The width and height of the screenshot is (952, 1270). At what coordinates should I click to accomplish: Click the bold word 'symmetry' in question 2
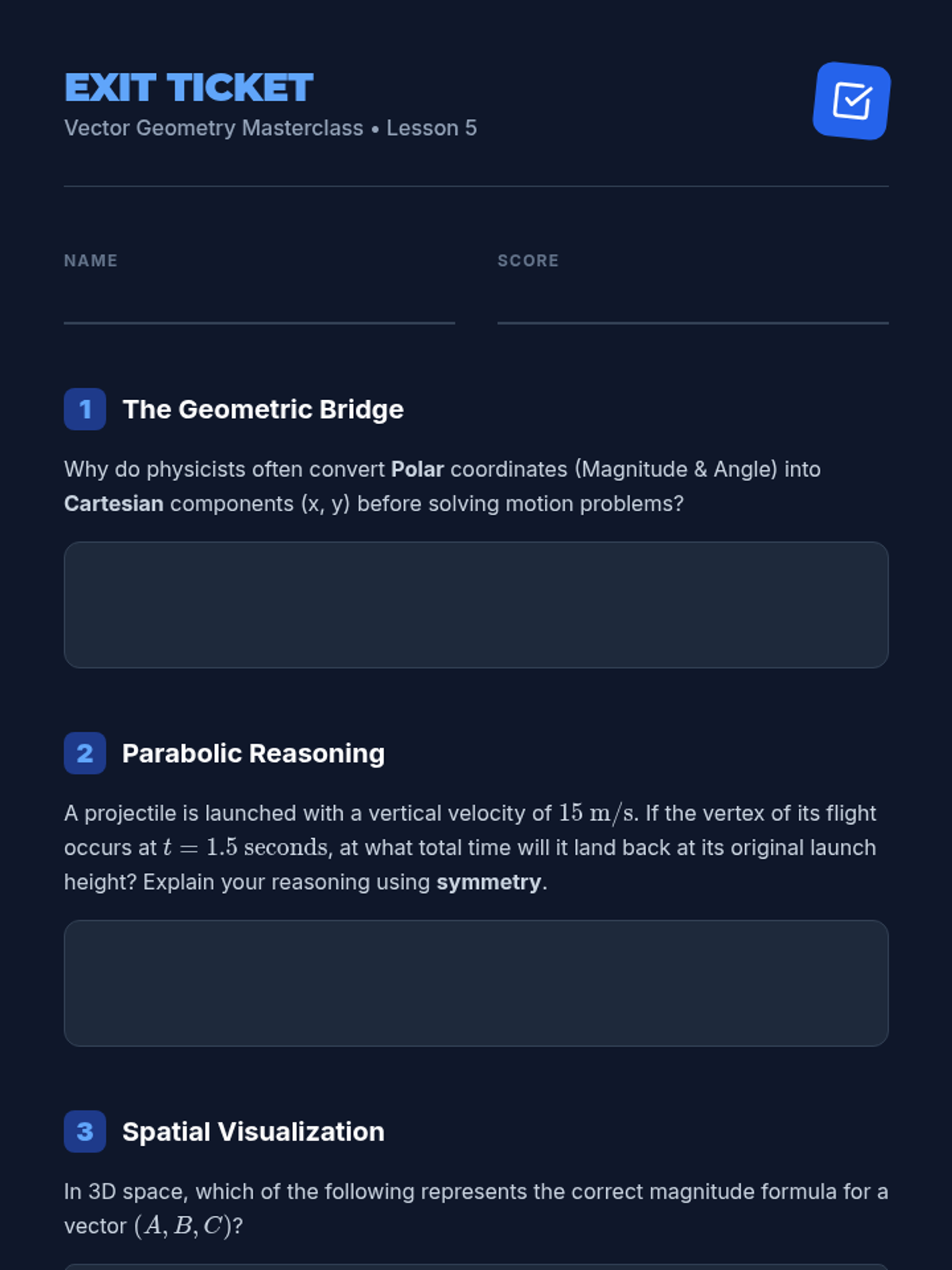coord(489,883)
